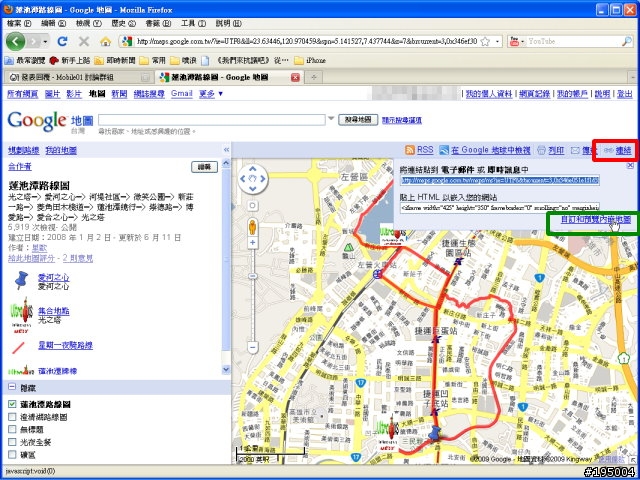Open the 連結 link at top right

click(623, 150)
